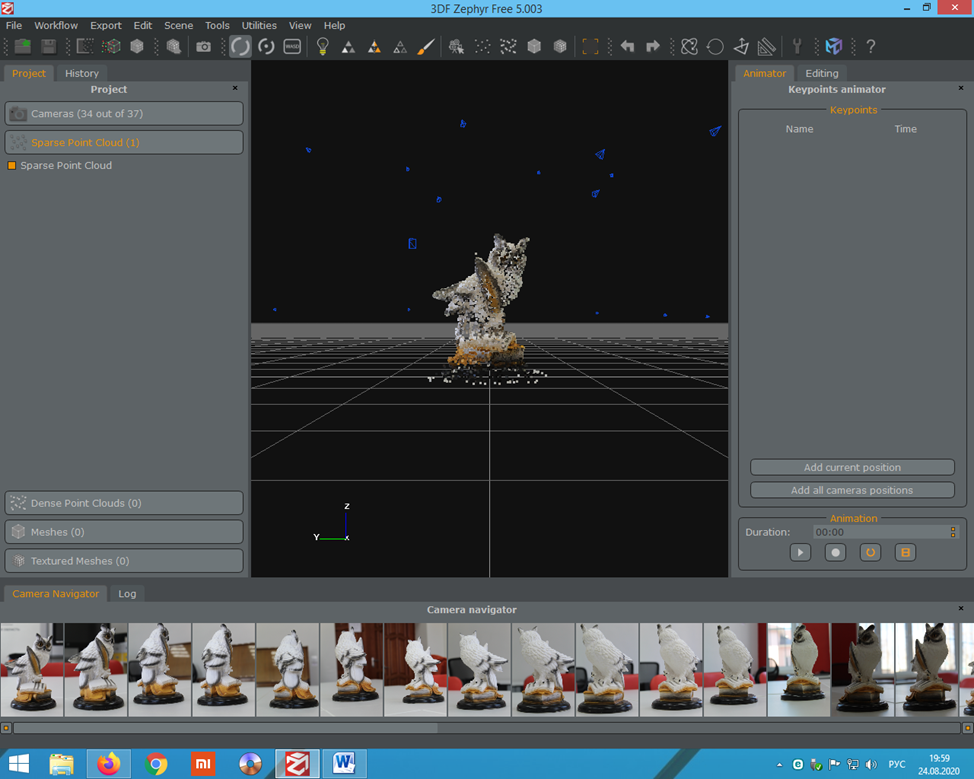Click the orange animation loop button
Screen dimensions: 974x779
[870, 552]
